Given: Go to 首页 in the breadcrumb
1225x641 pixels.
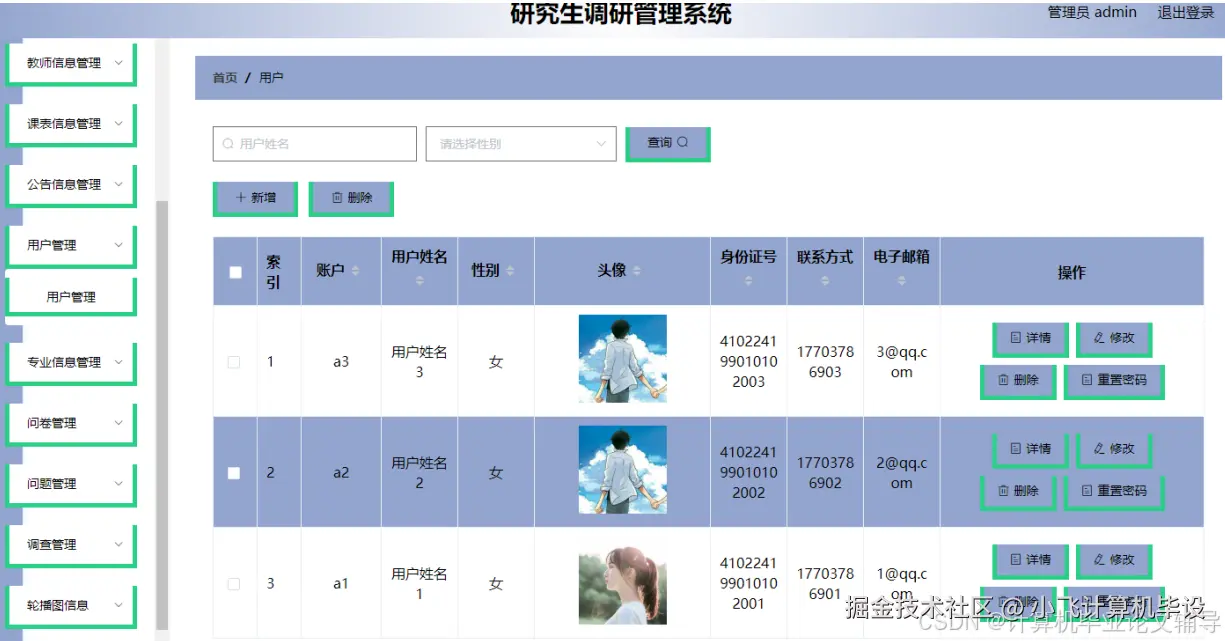Looking at the screenshot, I should pos(225,77).
